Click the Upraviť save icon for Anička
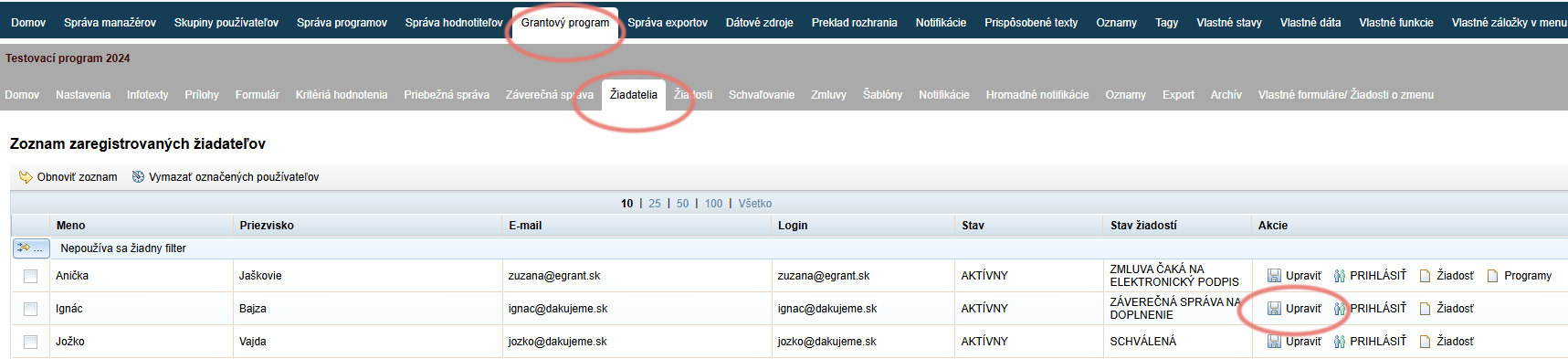Image resolution: width=1568 pixels, height=359 pixels. point(1274,276)
